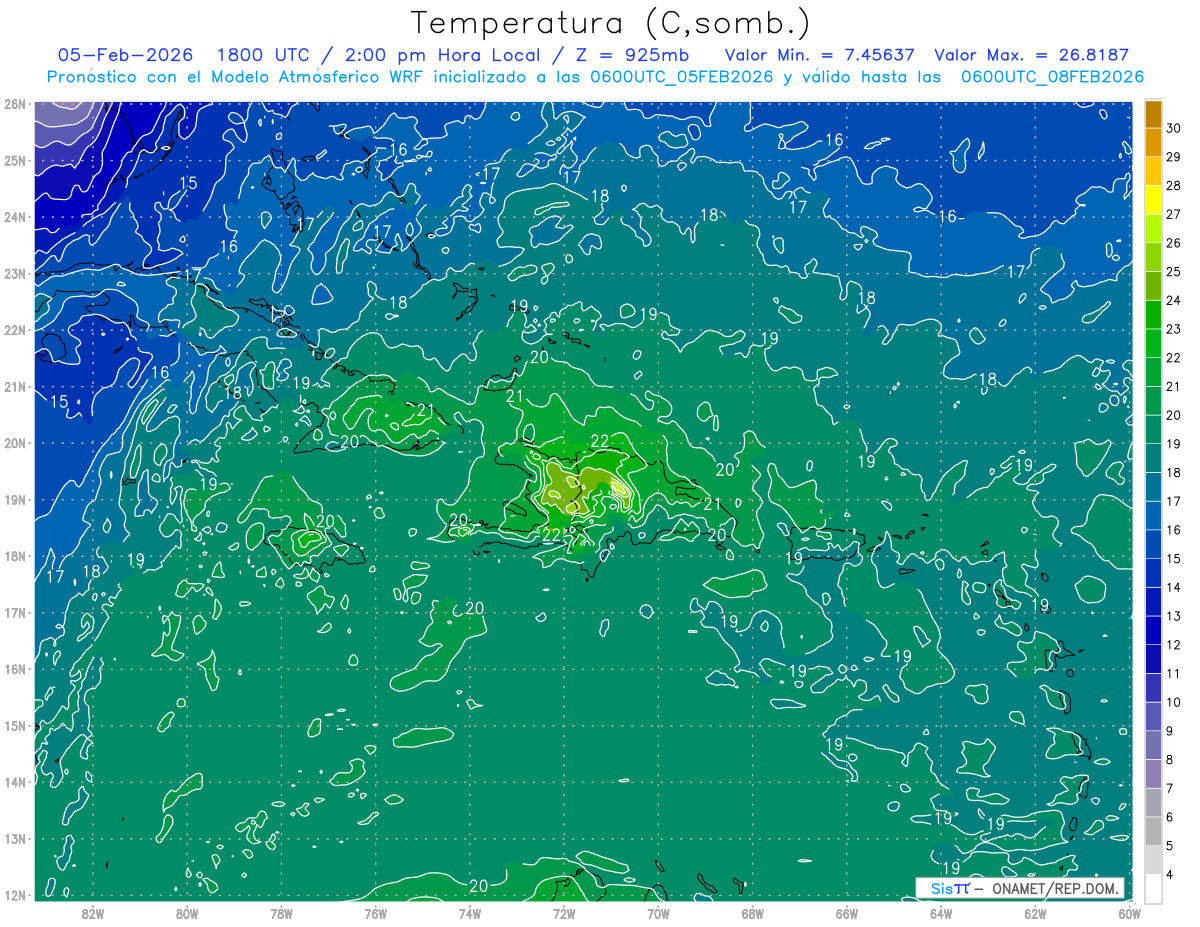Viewport: 1200px width, 927px height.
Task: Click 'Valor Min. = 7.45637' readout
Action: (x=819, y=55)
